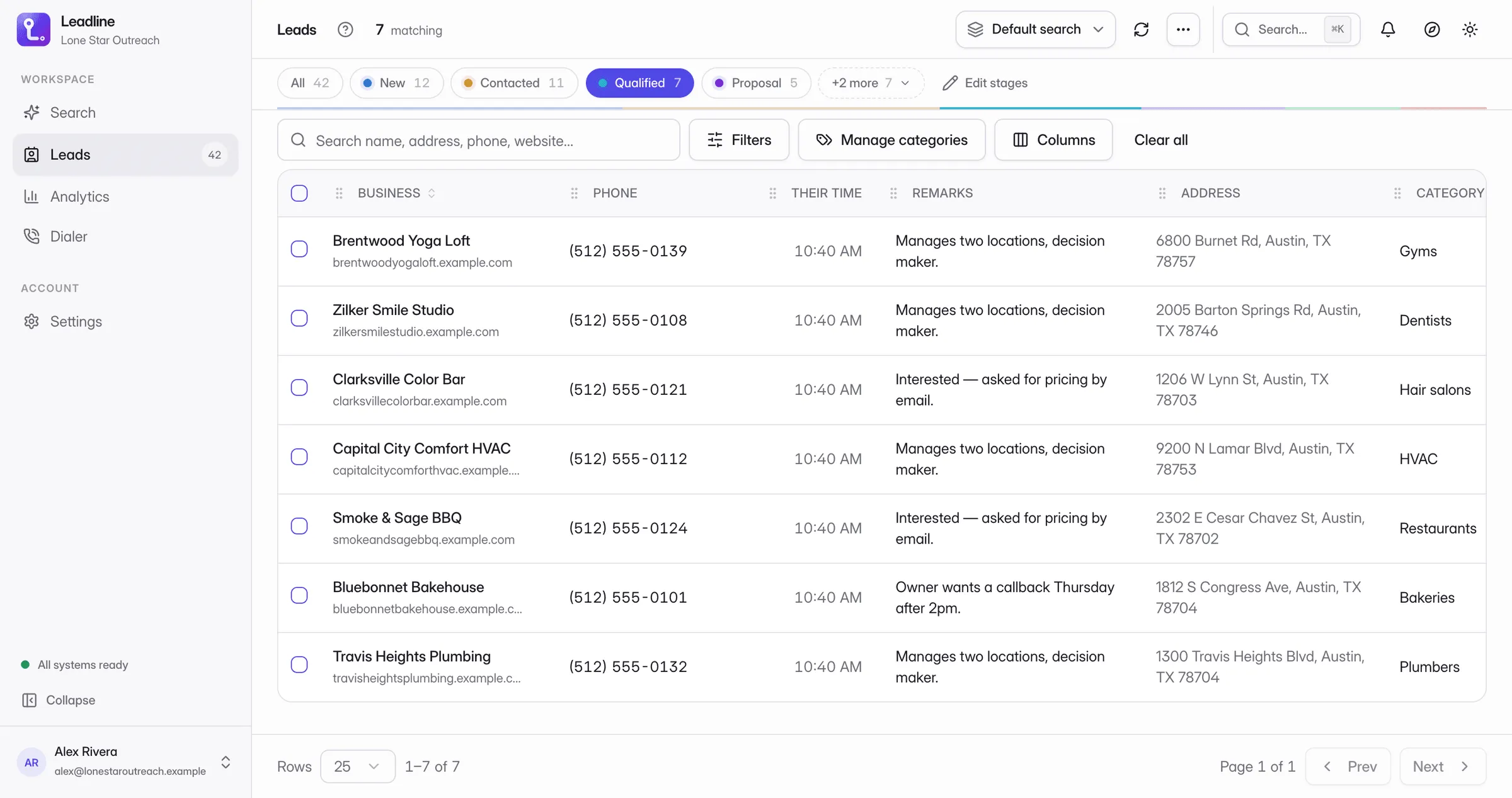Image resolution: width=1512 pixels, height=798 pixels.
Task: Open the Dialer page
Action: coord(125,236)
